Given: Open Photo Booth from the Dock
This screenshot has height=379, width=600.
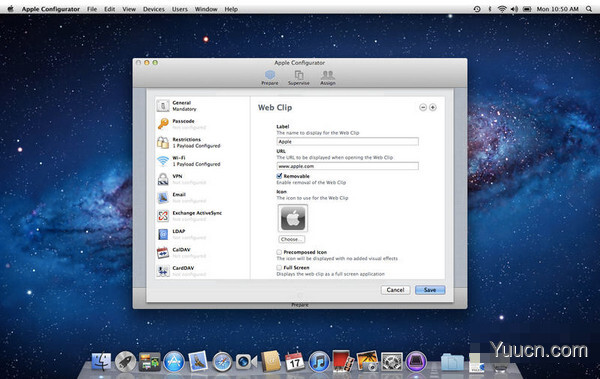Looking at the screenshot, I should (343, 361).
